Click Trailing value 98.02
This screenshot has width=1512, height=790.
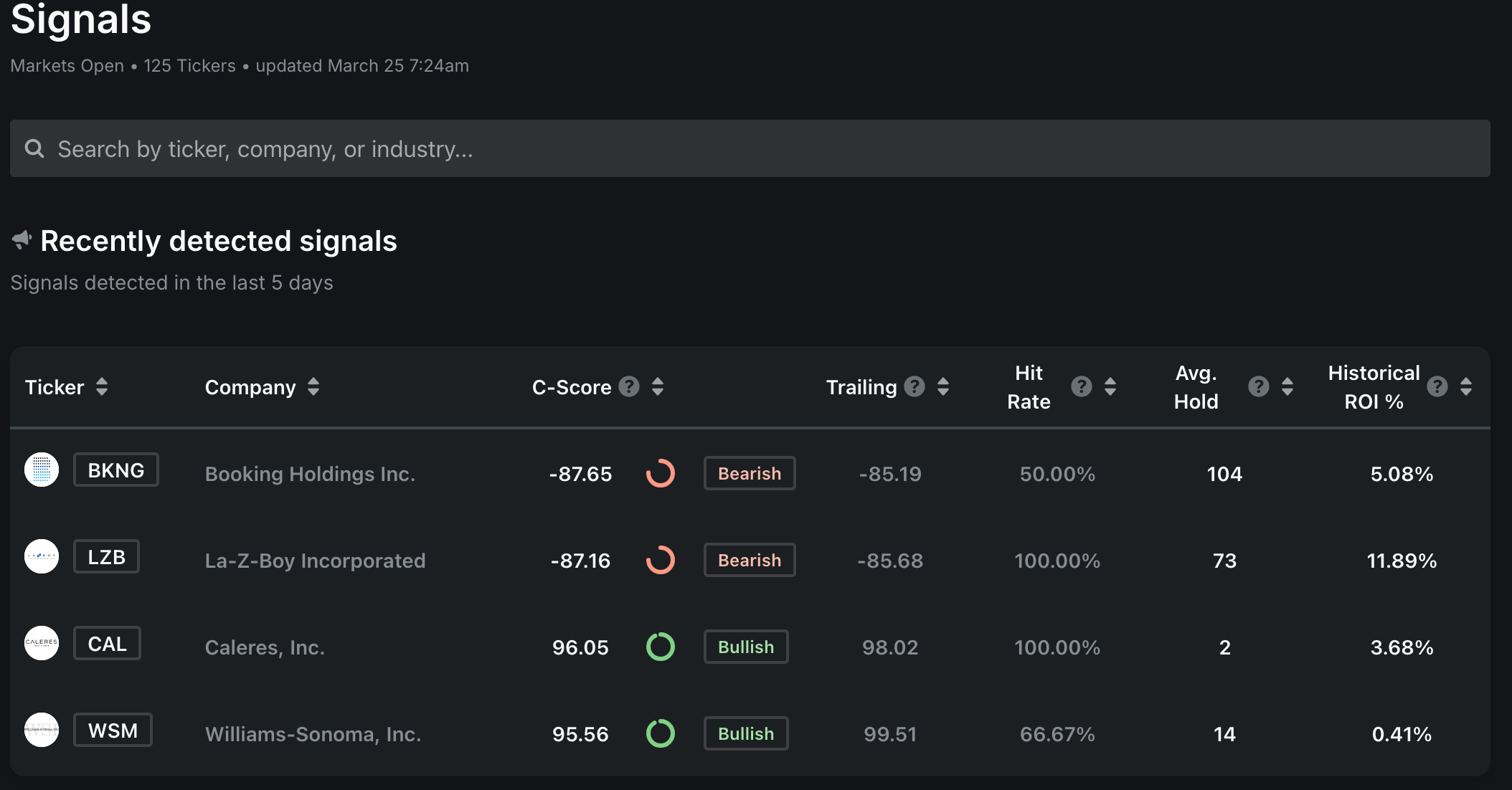tap(890, 647)
